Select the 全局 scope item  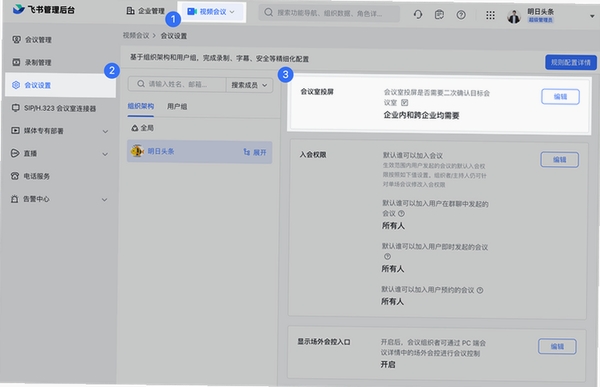pyautogui.click(x=142, y=128)
